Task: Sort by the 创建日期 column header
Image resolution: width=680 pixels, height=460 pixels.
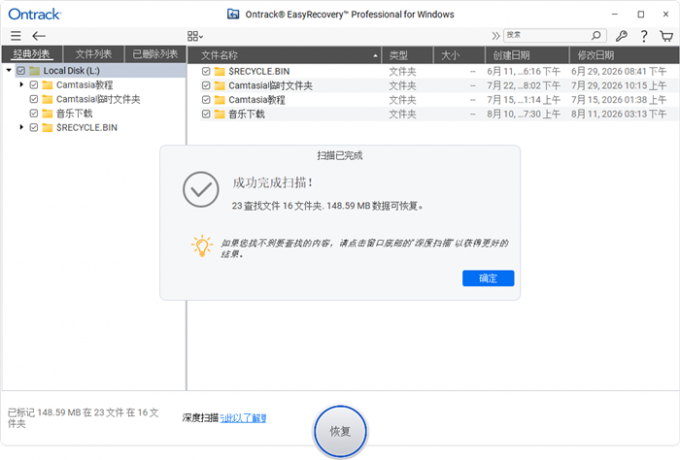Action: [527, 55]
